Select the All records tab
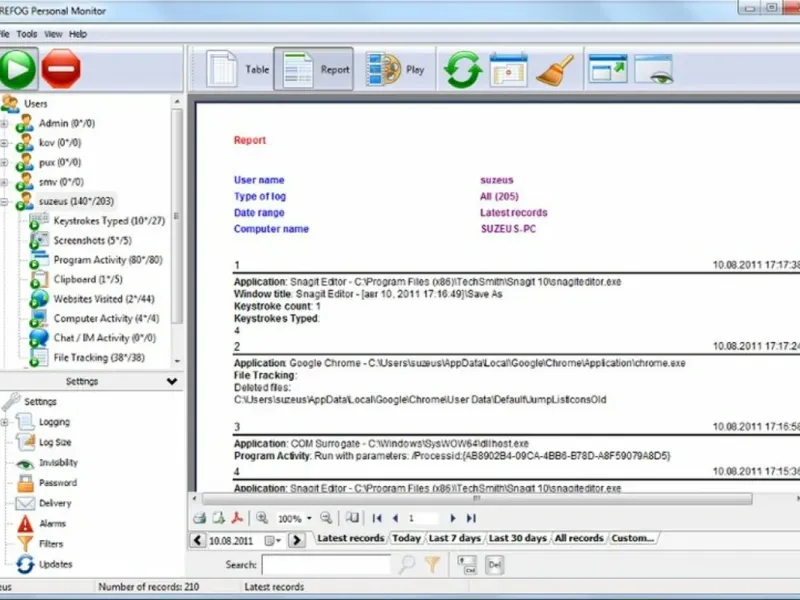The height and width of the screenshot is (600, 800). [x=579, y=538]
